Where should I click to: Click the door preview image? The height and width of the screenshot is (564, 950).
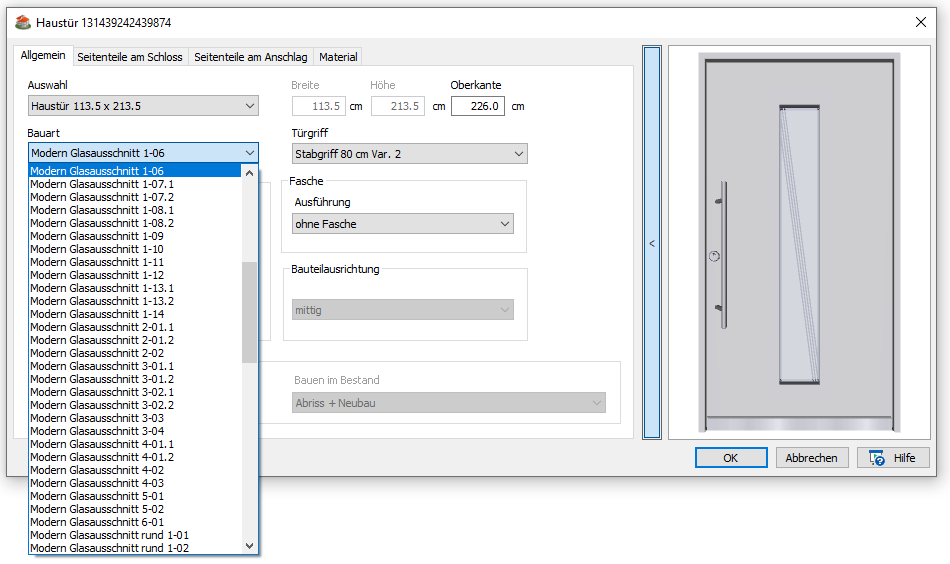coord(798,243)
